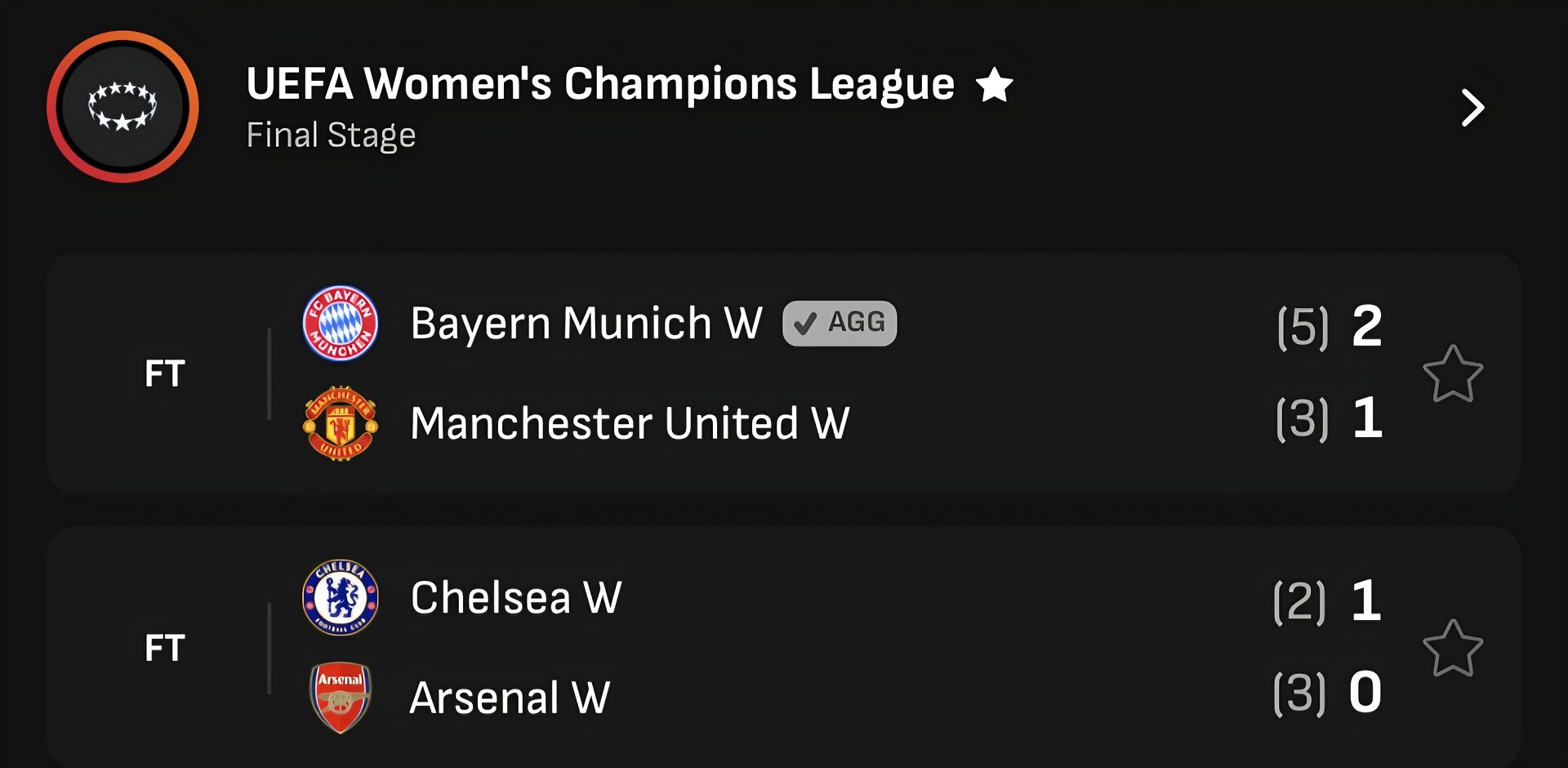Tap the Arsenal club crest
Image resolution: width=1568 pixels, height=768 pixels.
tap(340, 697)
